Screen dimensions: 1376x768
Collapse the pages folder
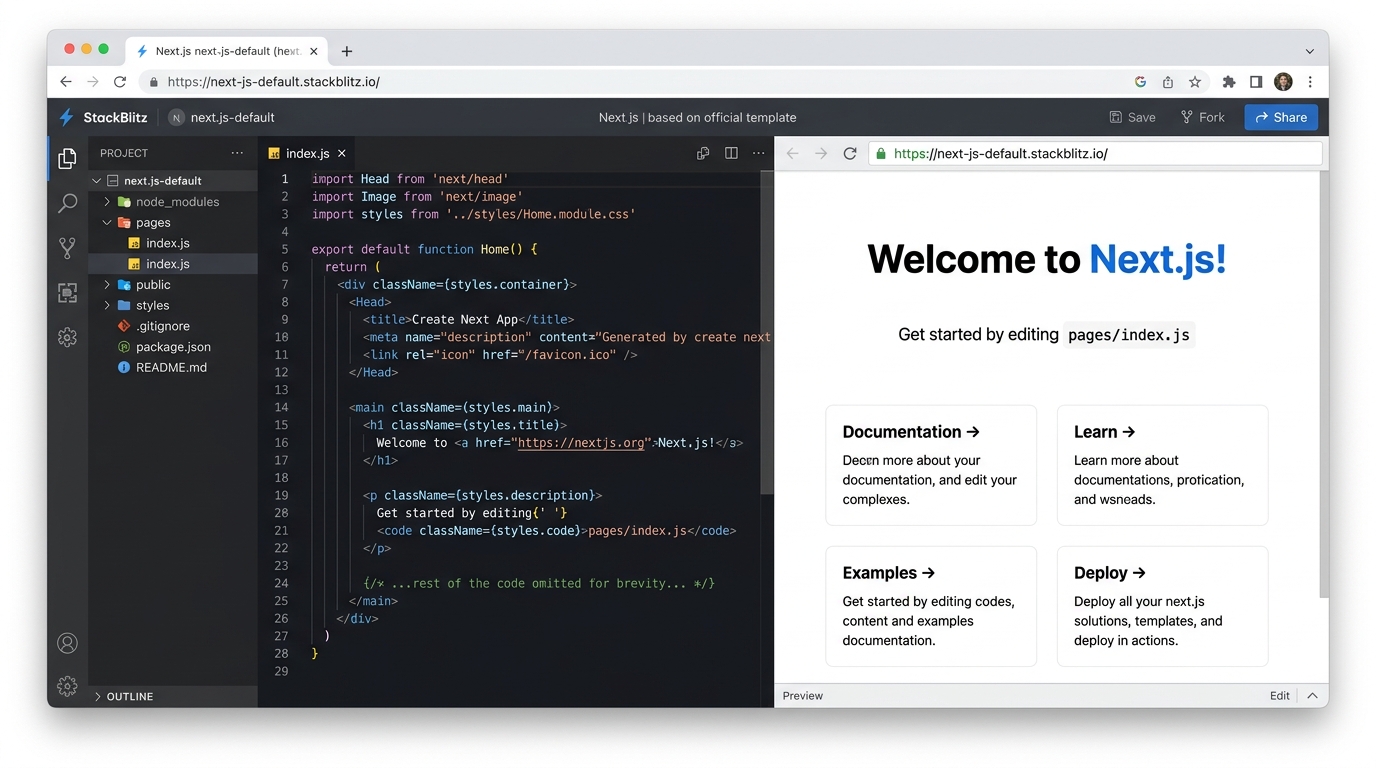[108, 223]
